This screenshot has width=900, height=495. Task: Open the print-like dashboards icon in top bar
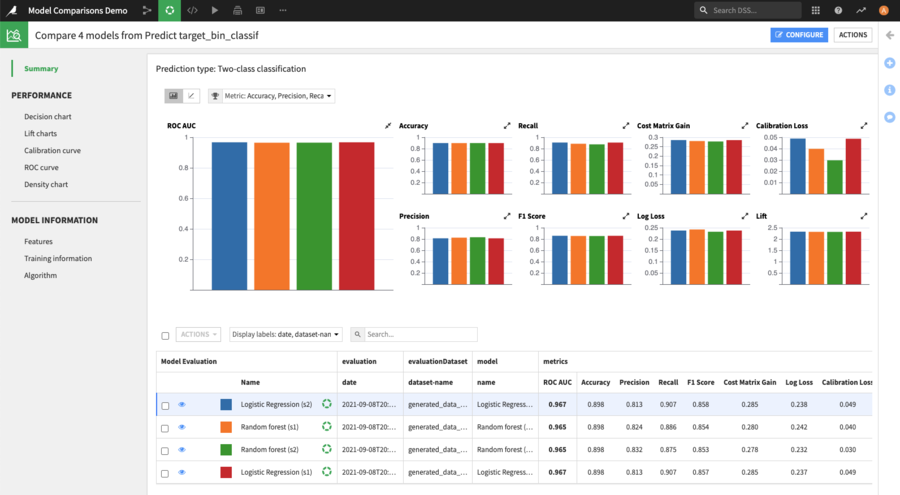237,10
